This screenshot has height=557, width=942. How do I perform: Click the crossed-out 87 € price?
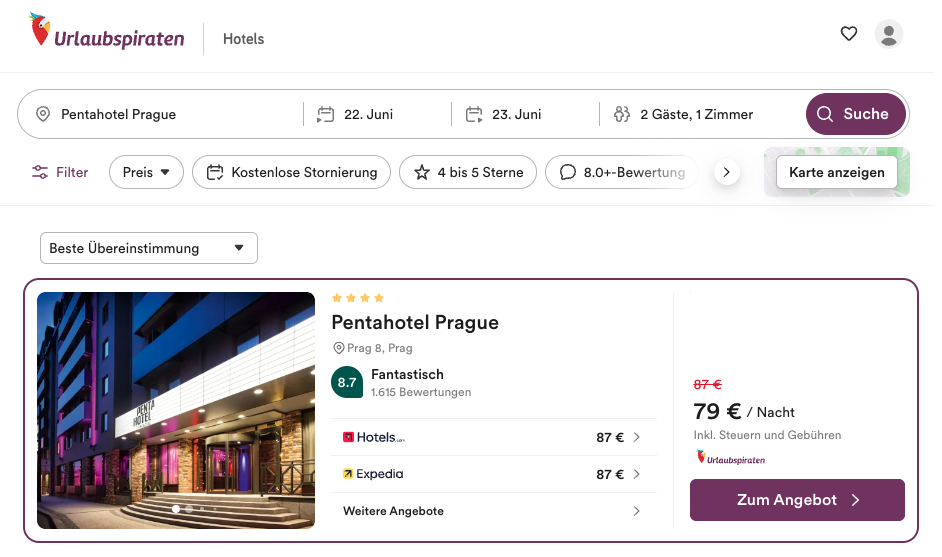click(708, 385)
